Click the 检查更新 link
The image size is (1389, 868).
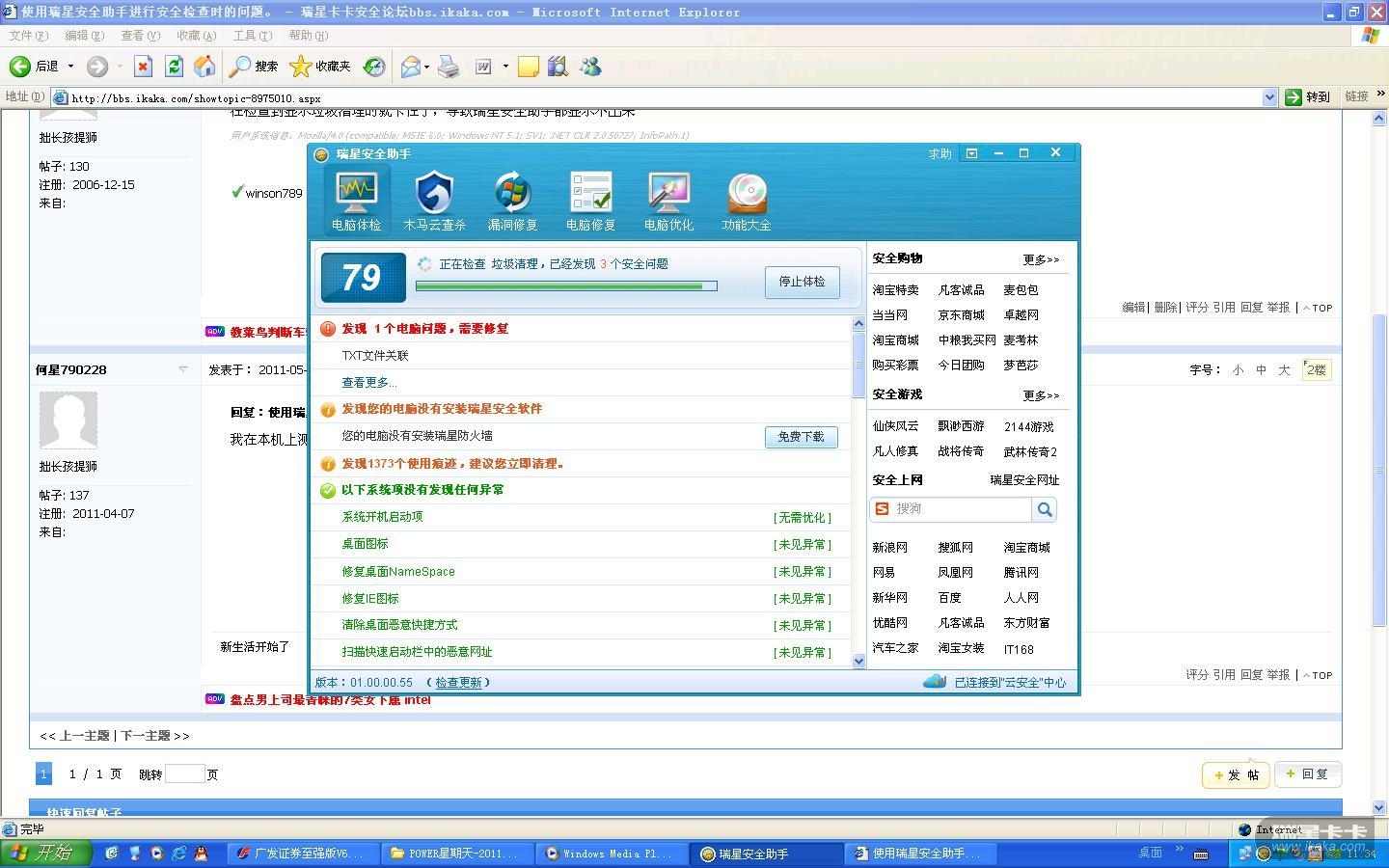[458, 682]
